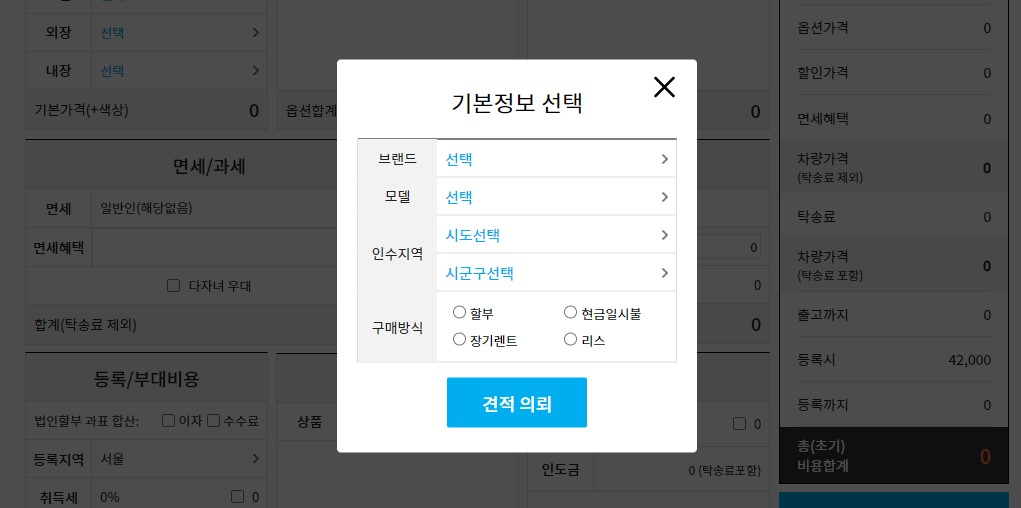The height and width of the screenshot is (508, 1021).
Task: Toggle the 이자 checkbox
Action: [168, 421]
